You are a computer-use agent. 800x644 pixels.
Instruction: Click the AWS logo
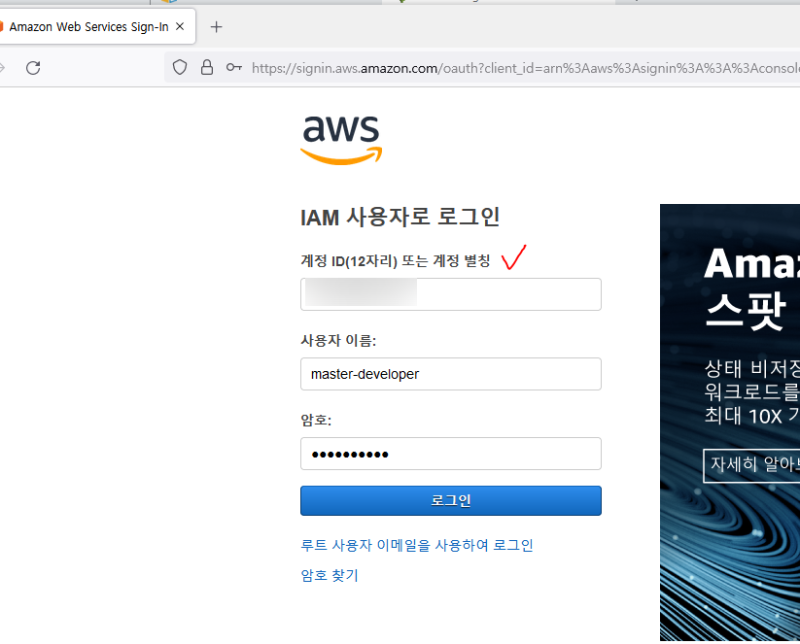click(341, 139)
